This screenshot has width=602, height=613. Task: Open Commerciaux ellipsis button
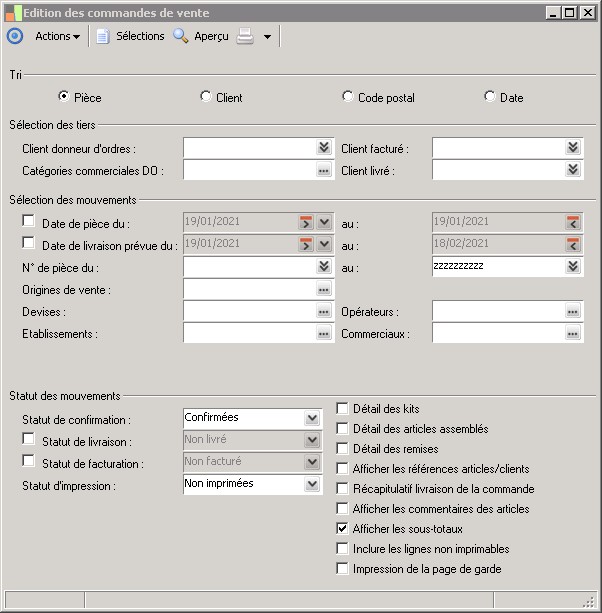[573, 333]
